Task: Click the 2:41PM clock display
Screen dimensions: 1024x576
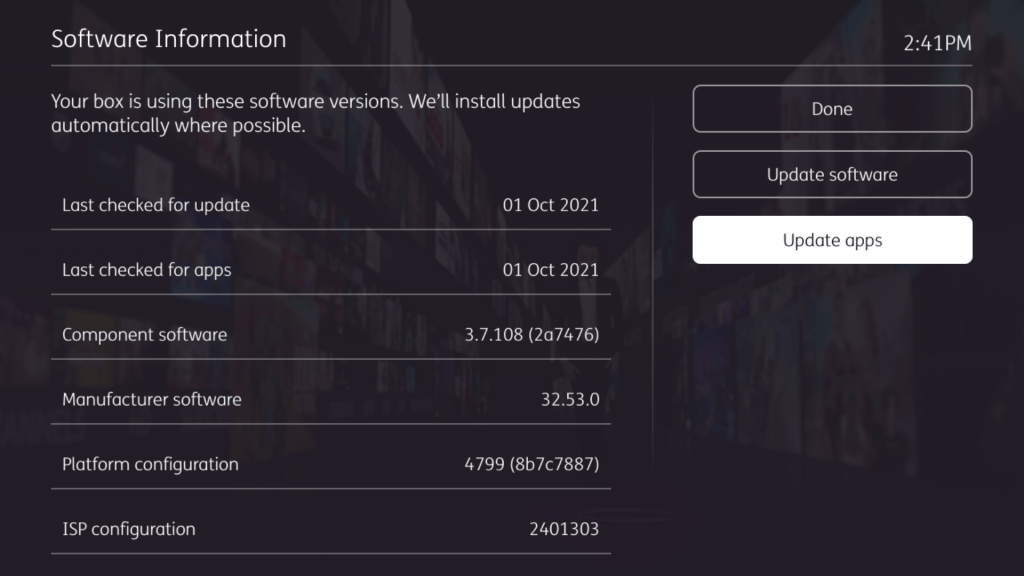Action: click(937, 43)
